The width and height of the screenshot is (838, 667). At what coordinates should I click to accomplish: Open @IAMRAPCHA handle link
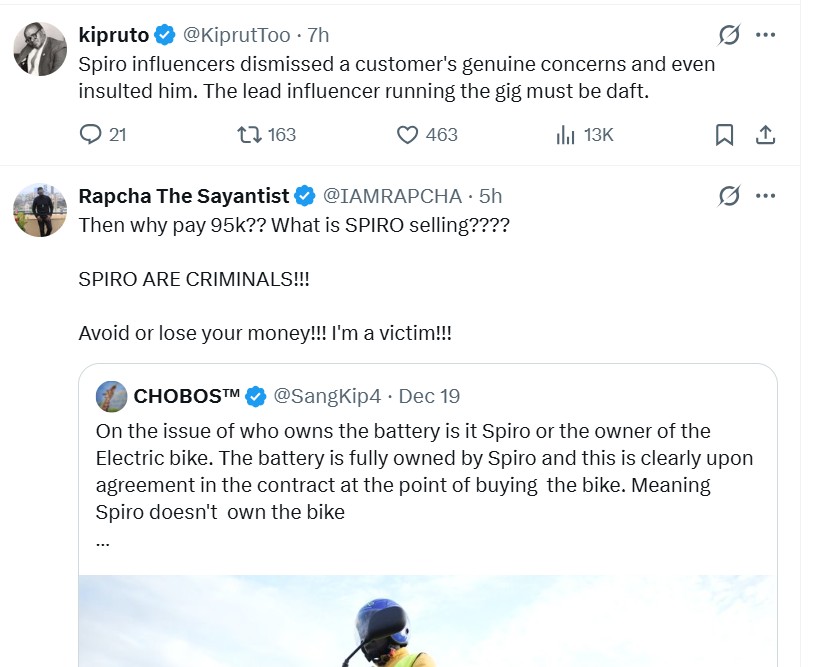click(x=392, y=196)
